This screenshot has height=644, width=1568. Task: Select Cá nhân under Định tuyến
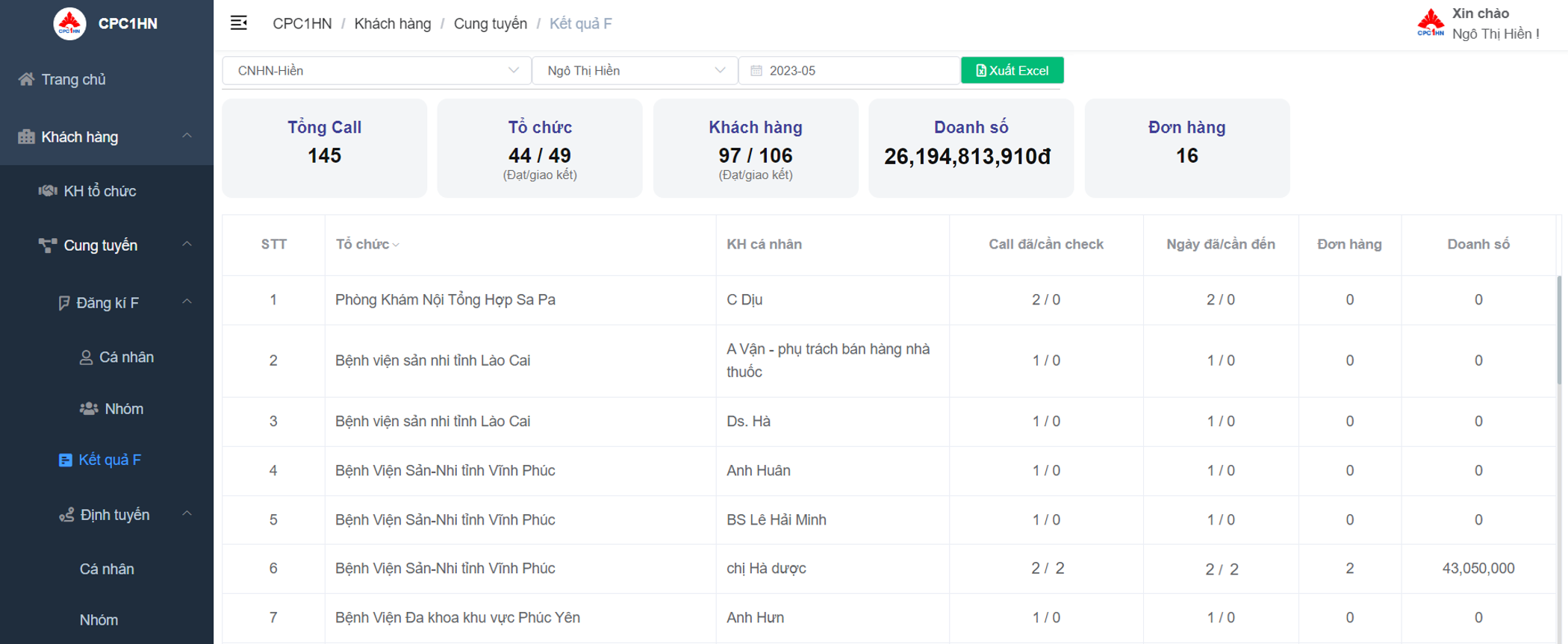tap(107, 569)
